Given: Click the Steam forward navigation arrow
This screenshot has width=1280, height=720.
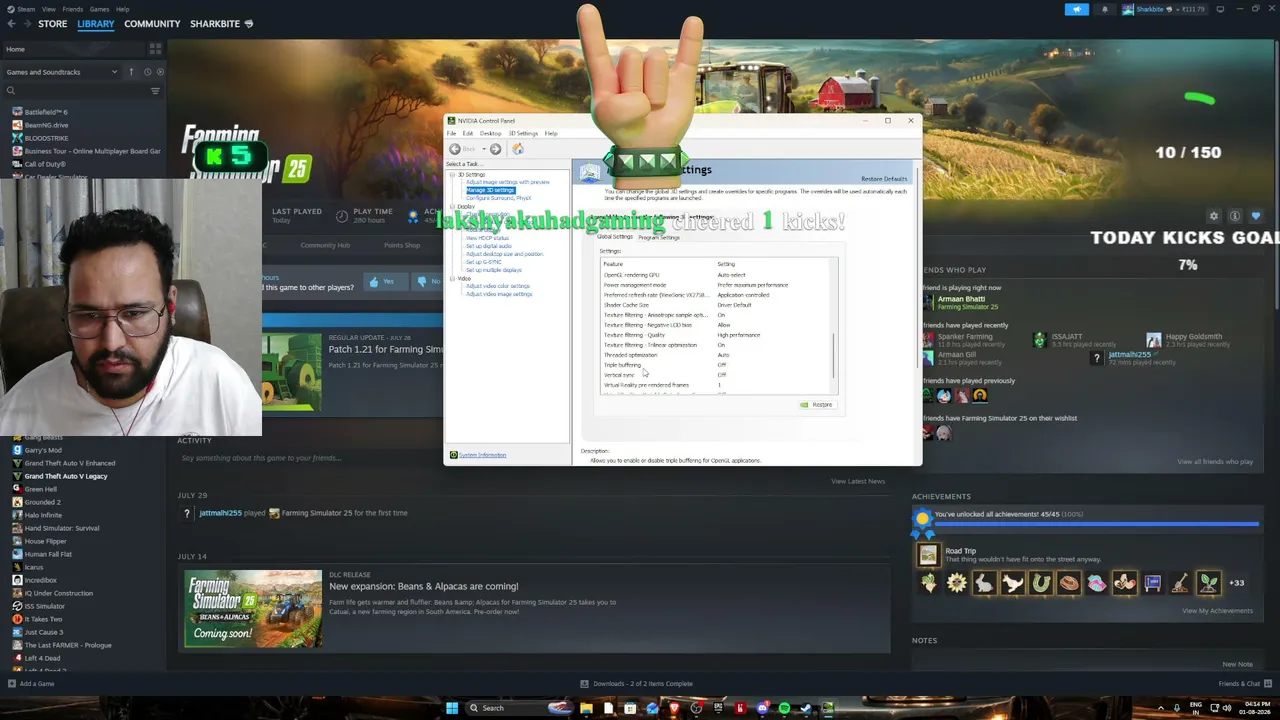Looking at the screenshot, I should pyautogui.click(x=25, y=24).
